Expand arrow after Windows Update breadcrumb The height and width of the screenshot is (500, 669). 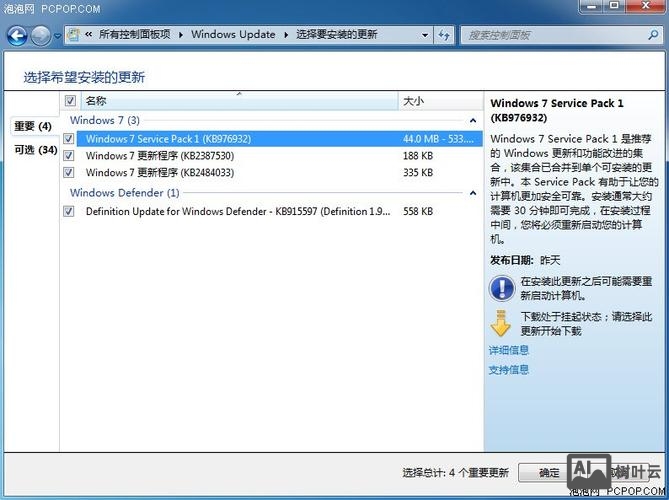pos(286,35)
